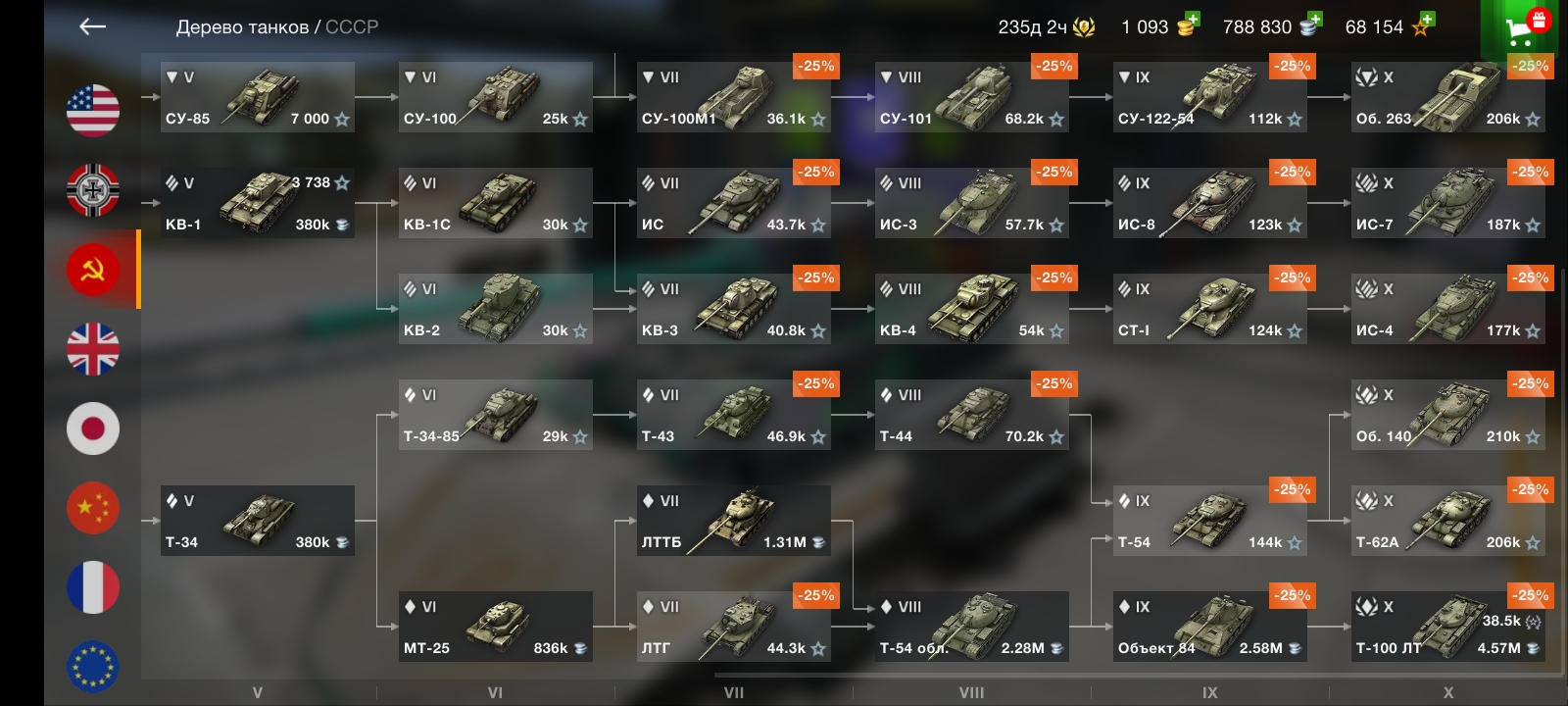This screenshot has width=1568, height=706.
Task: Choose the France flag nation
Action: [93, 587]
